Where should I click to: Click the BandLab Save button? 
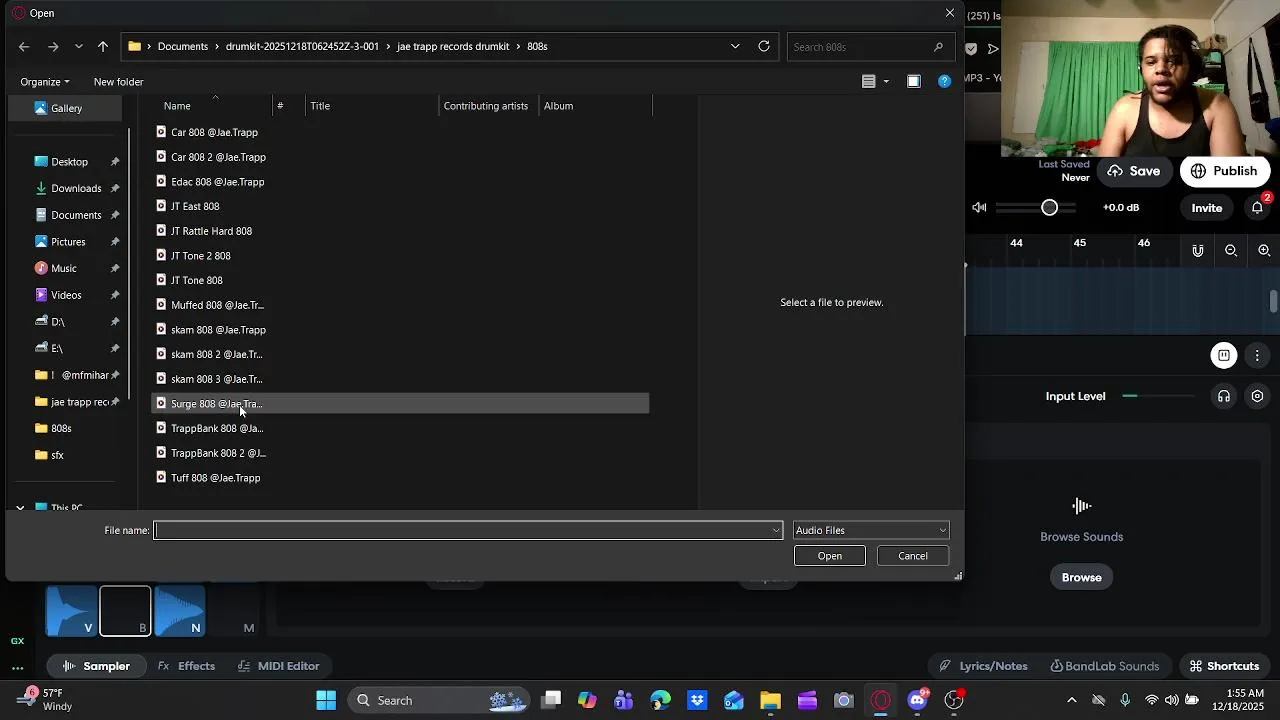click(1133, 171)
